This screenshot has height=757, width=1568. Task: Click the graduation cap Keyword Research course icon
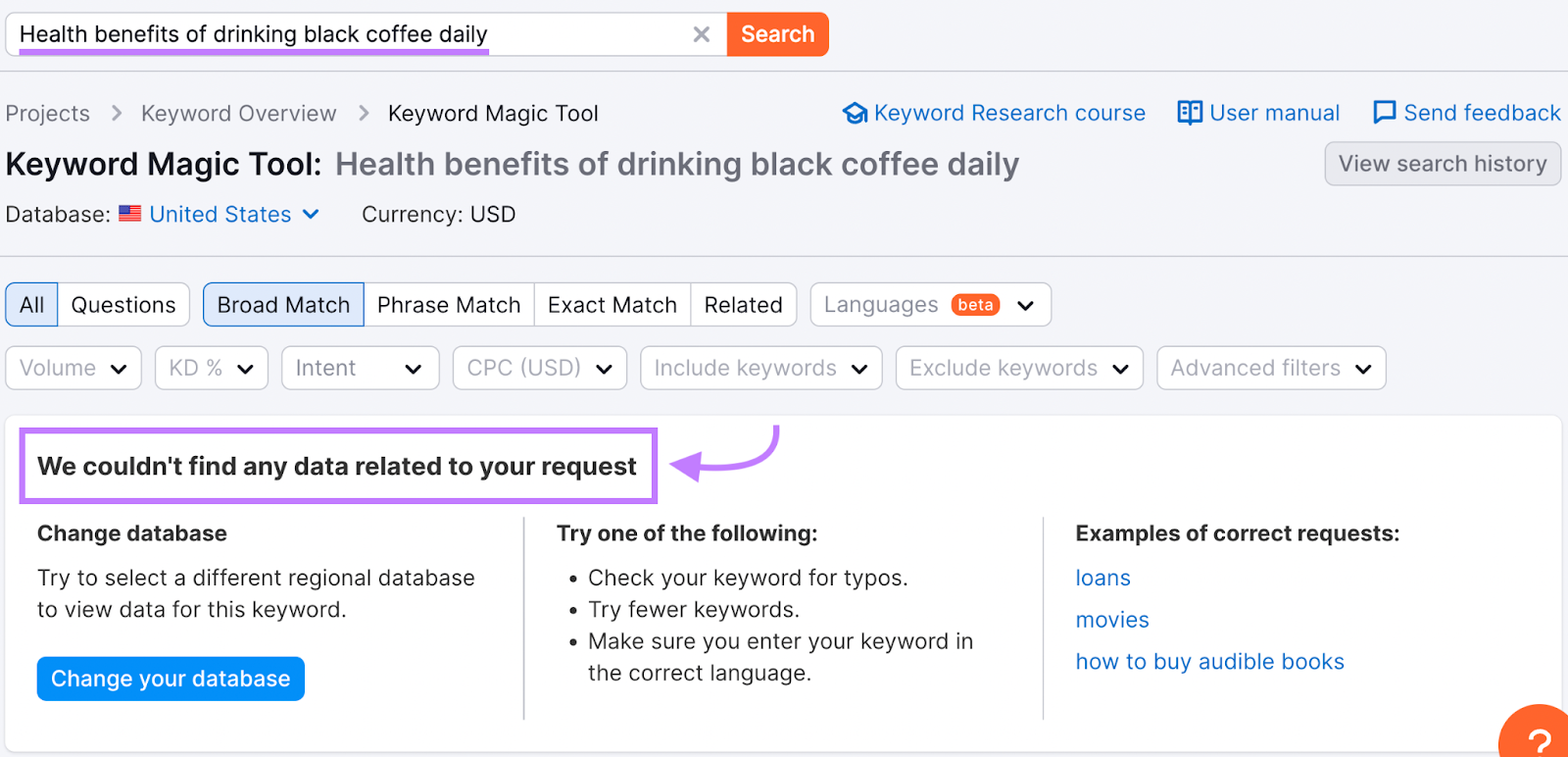[855, 114]
